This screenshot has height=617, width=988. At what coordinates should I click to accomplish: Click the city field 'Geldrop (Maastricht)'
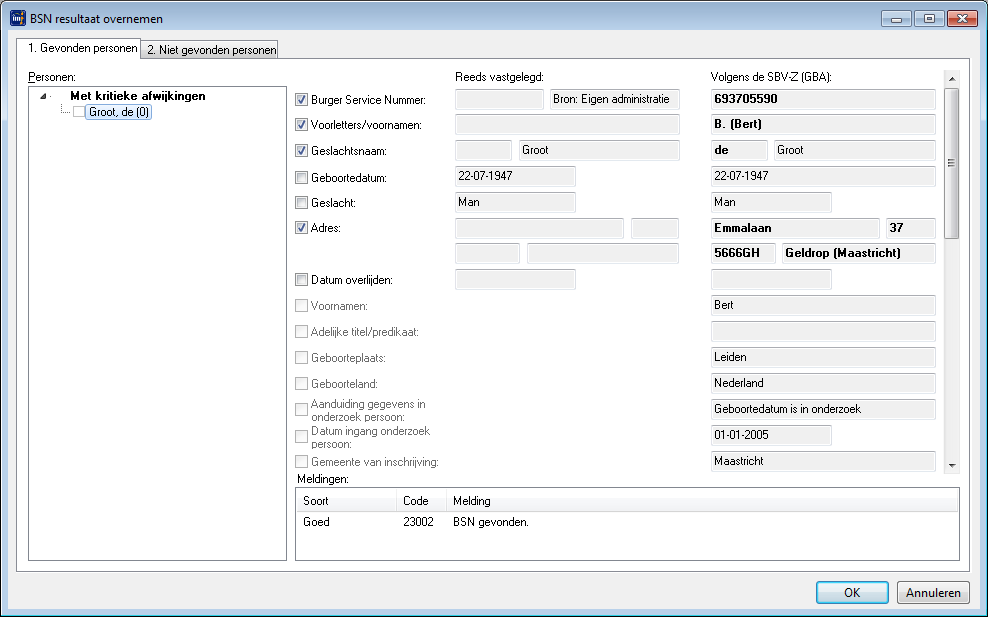point(859,253)
